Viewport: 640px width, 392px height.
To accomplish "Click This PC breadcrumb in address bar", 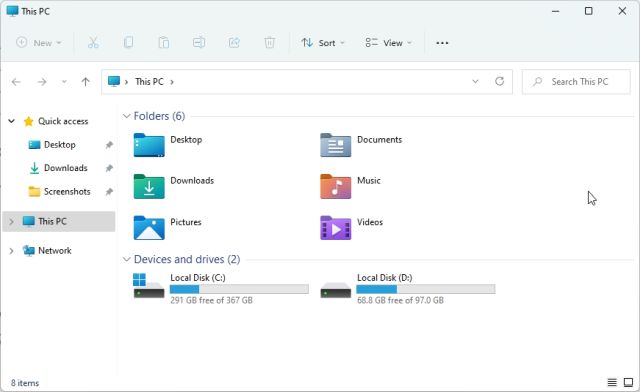I will [x=149, y=82].
